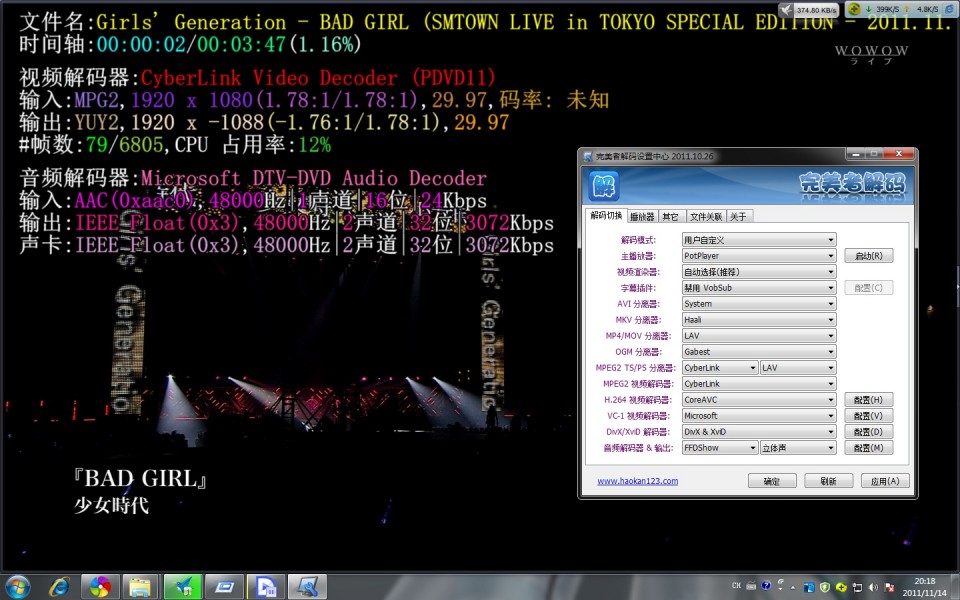Click the 确定 button
The image size is (960, 600).
pyautogui.click(x=772, y=481)
